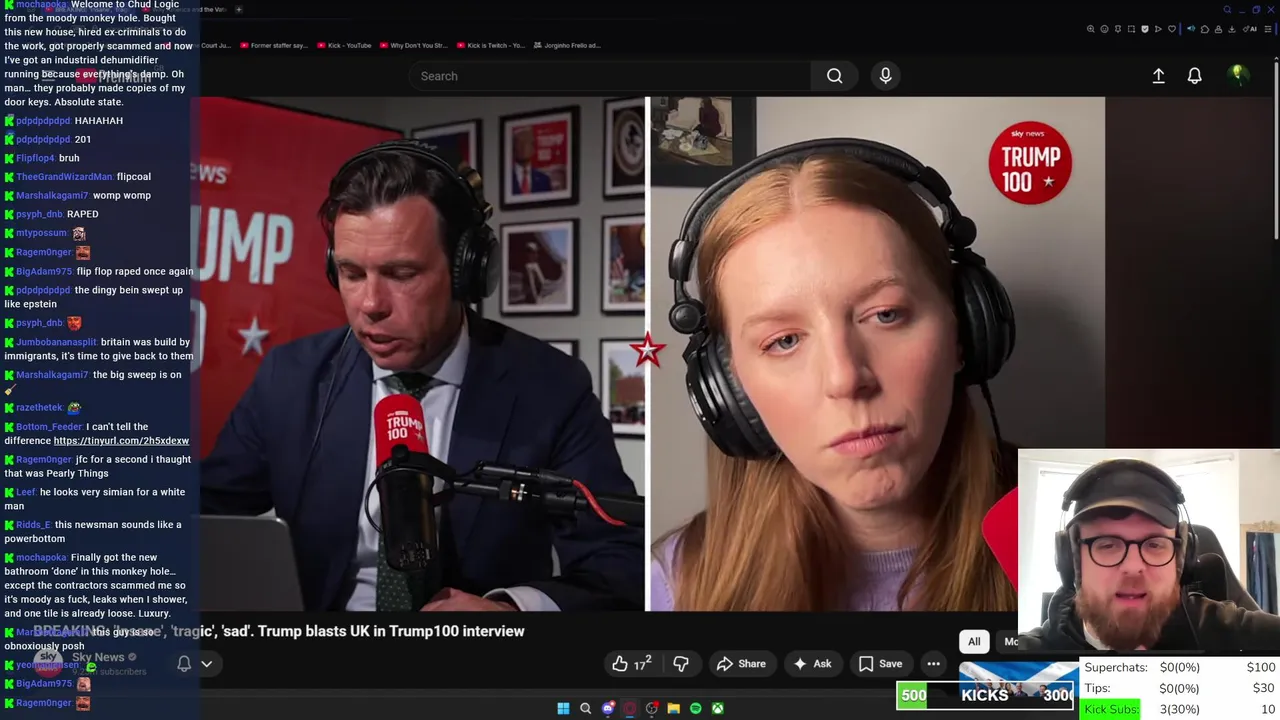The width and height of the screenshot is (1280, 720).
Task: Open the three-dot more actions menu
Action: (933, 664)
